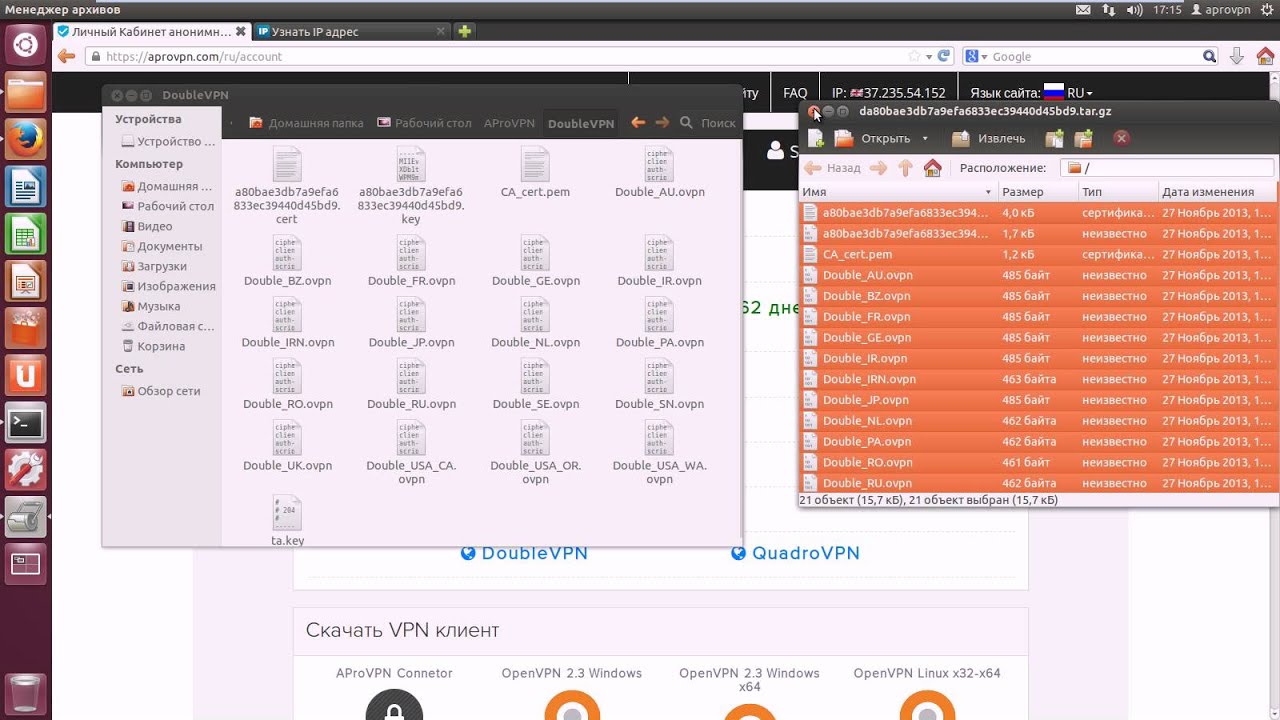
Task: Open sound volume indicator in top bar
Action: click(x=1134, y=9)
